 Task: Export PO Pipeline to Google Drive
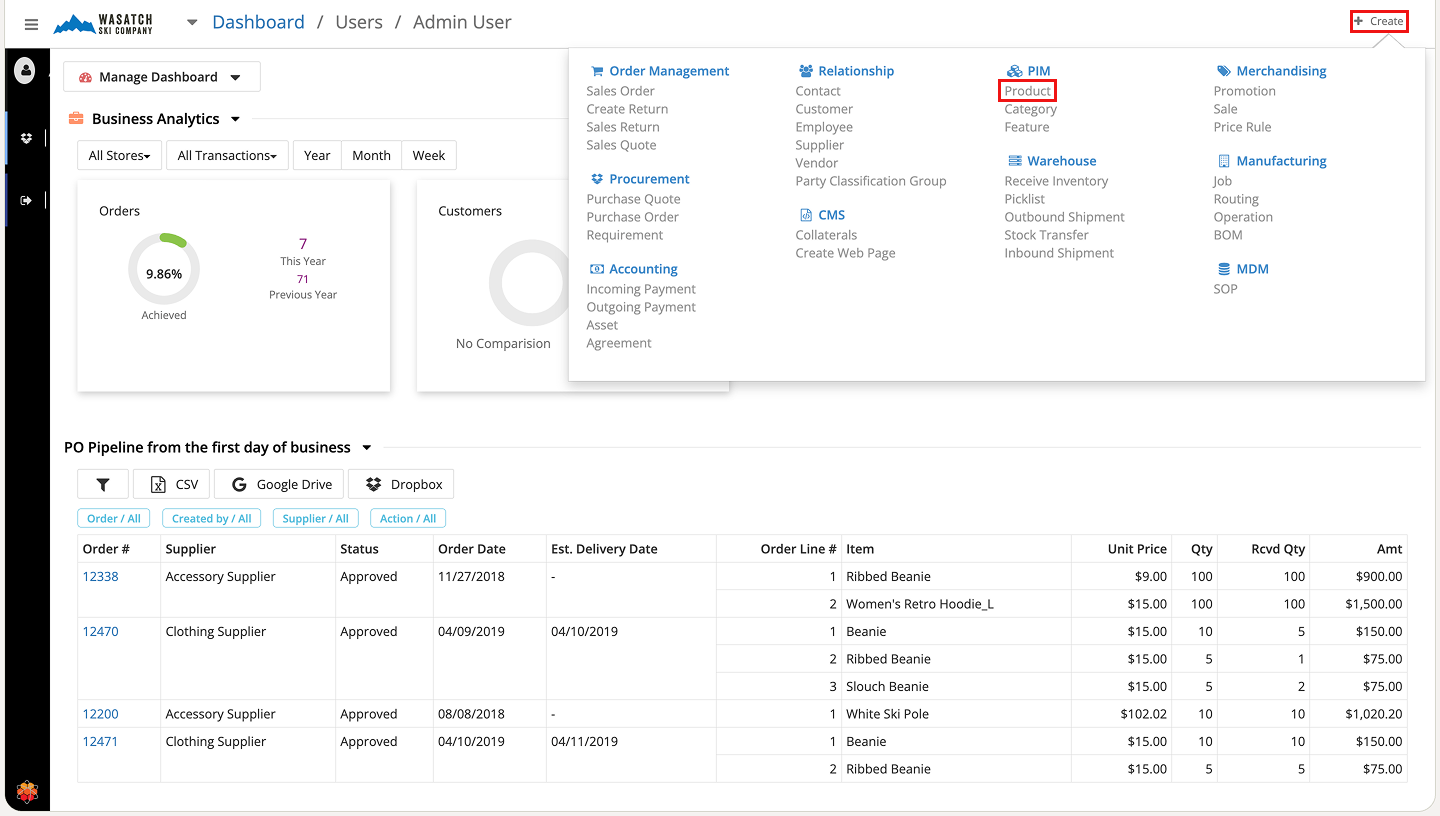[x=280, y=484]
